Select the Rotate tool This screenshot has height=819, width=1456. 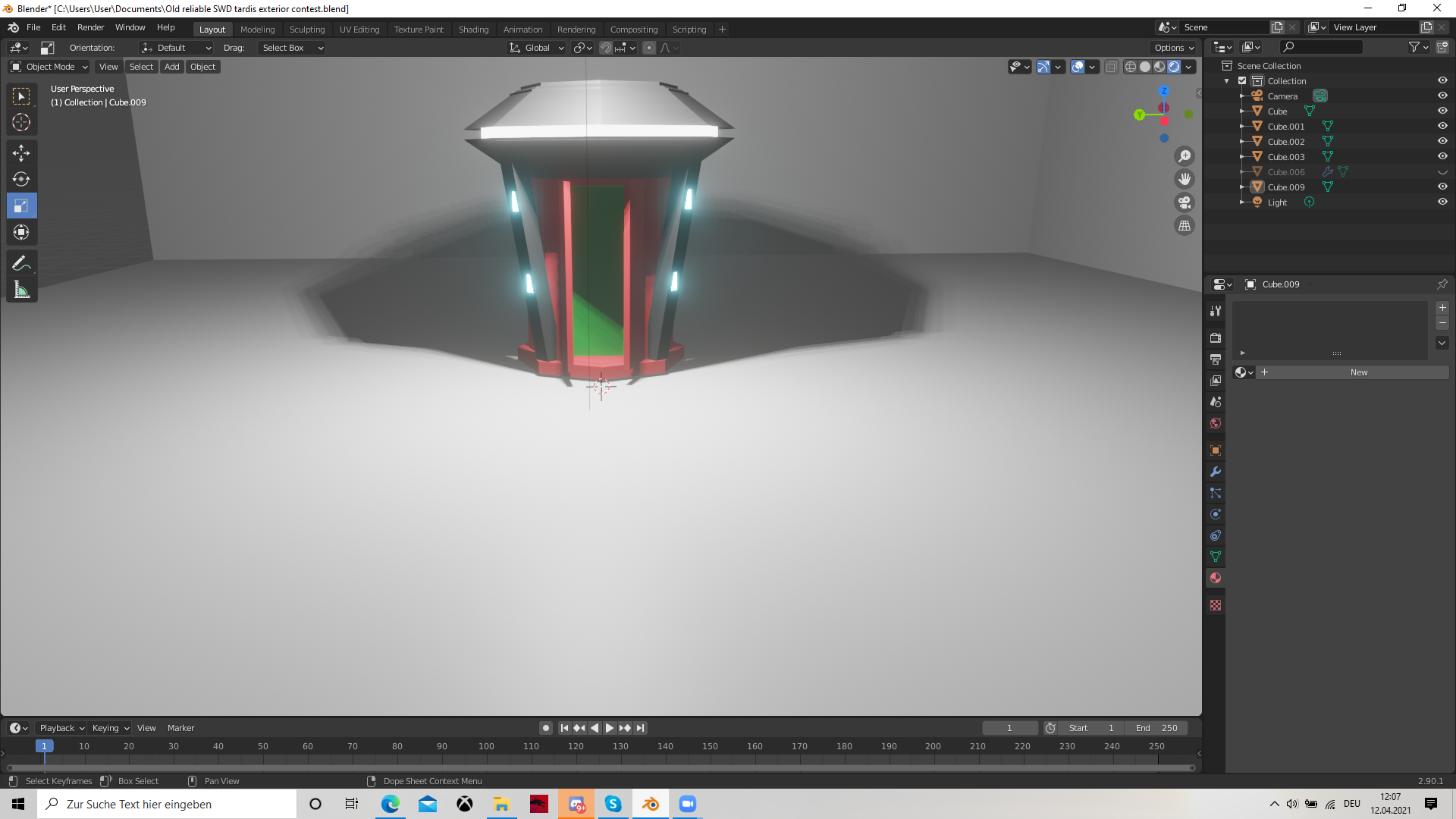[x=21, y=180]
